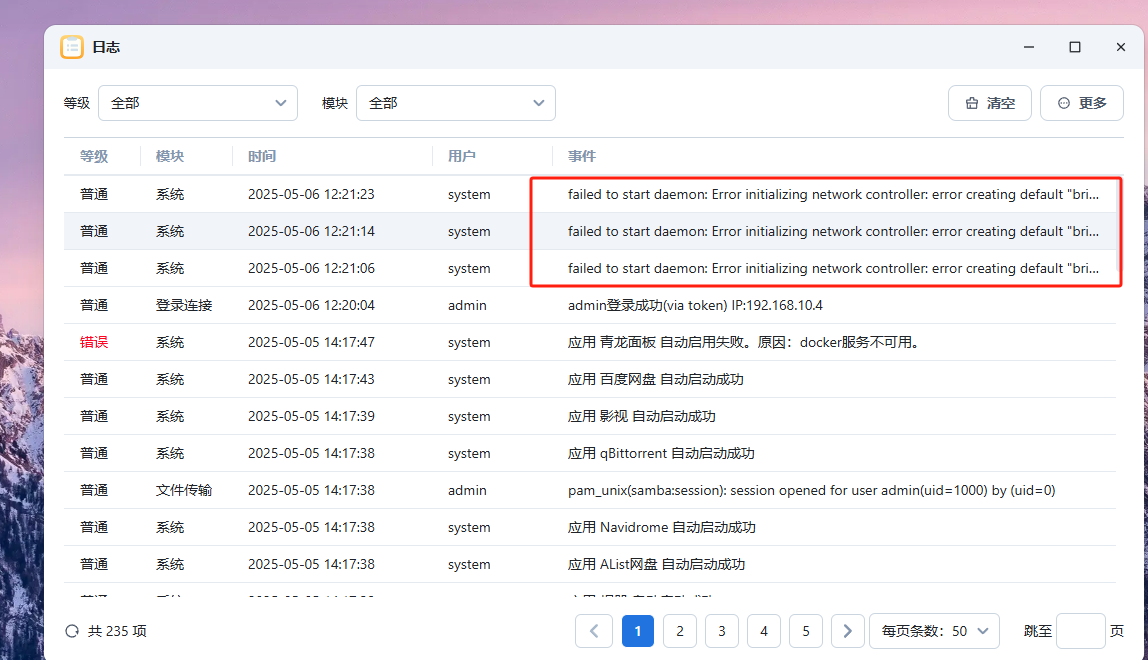1148x660 pixels.
Task: Open the 更多 more options button
Action: point(1082,103)
